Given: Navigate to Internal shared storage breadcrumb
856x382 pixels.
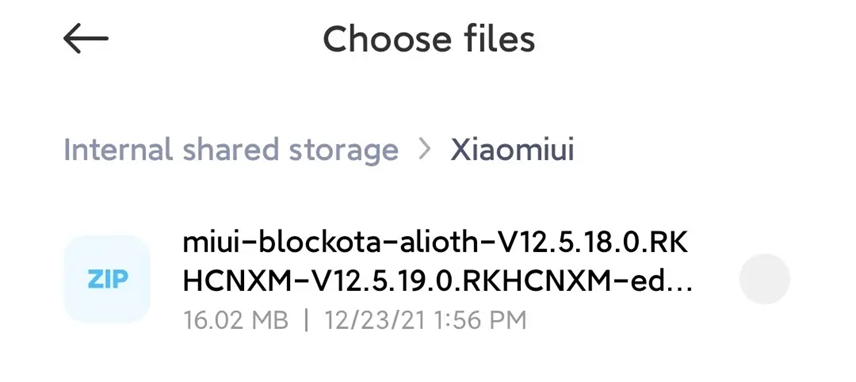Looking at the screenshot, I should pyautogui.click(x=231, y=150).
